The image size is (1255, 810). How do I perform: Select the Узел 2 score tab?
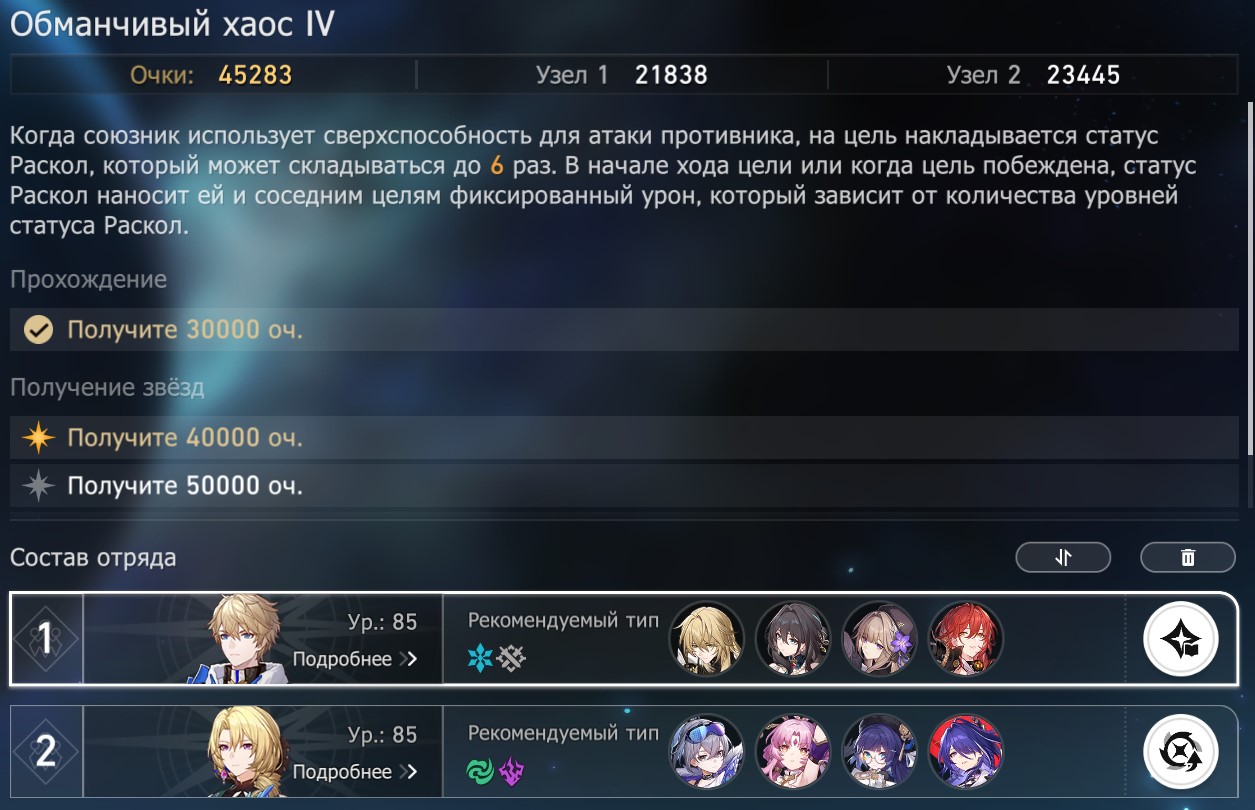[1034, 75]
